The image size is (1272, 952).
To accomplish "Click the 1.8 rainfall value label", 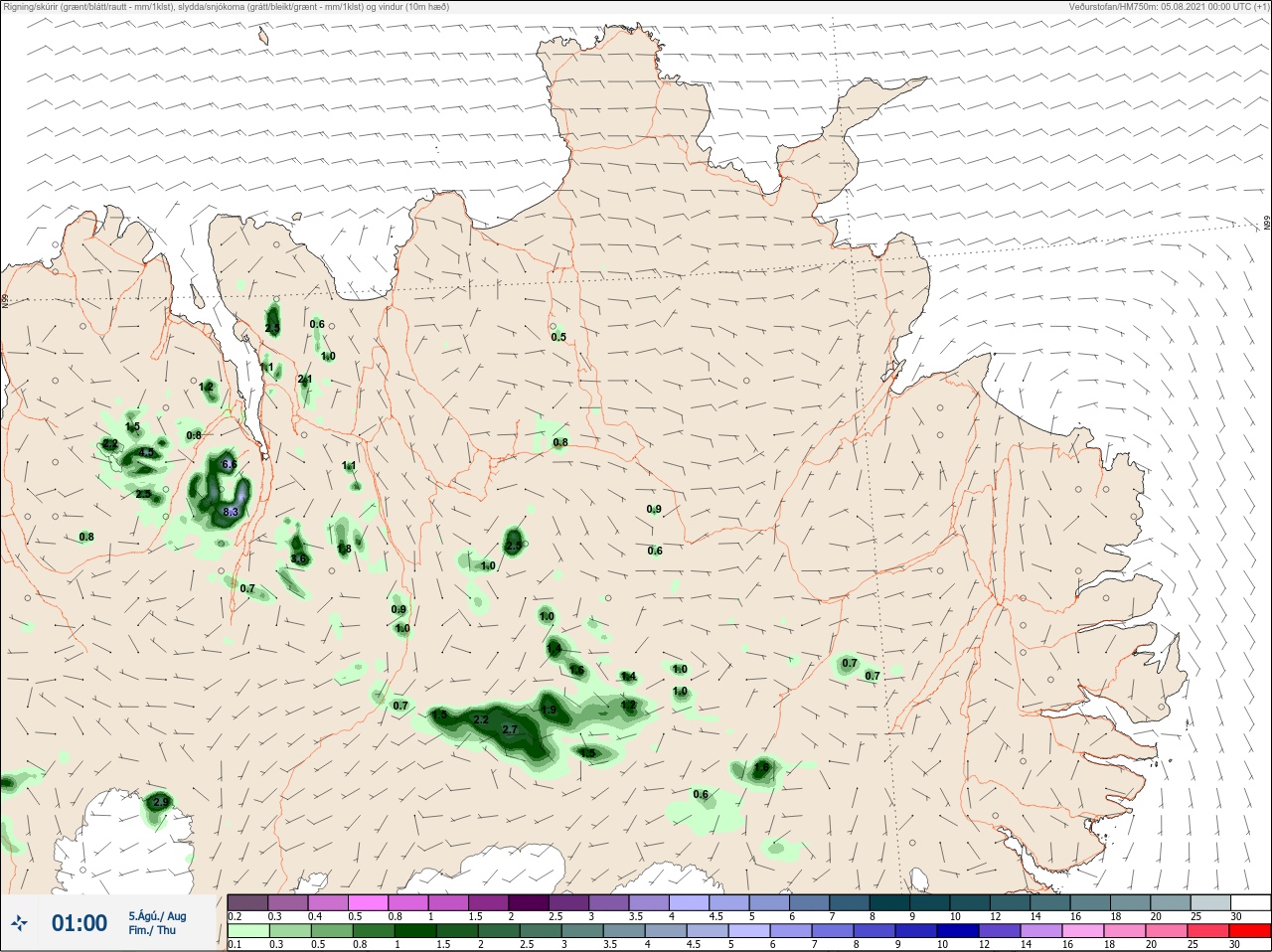I will click(x=344, y=549).
